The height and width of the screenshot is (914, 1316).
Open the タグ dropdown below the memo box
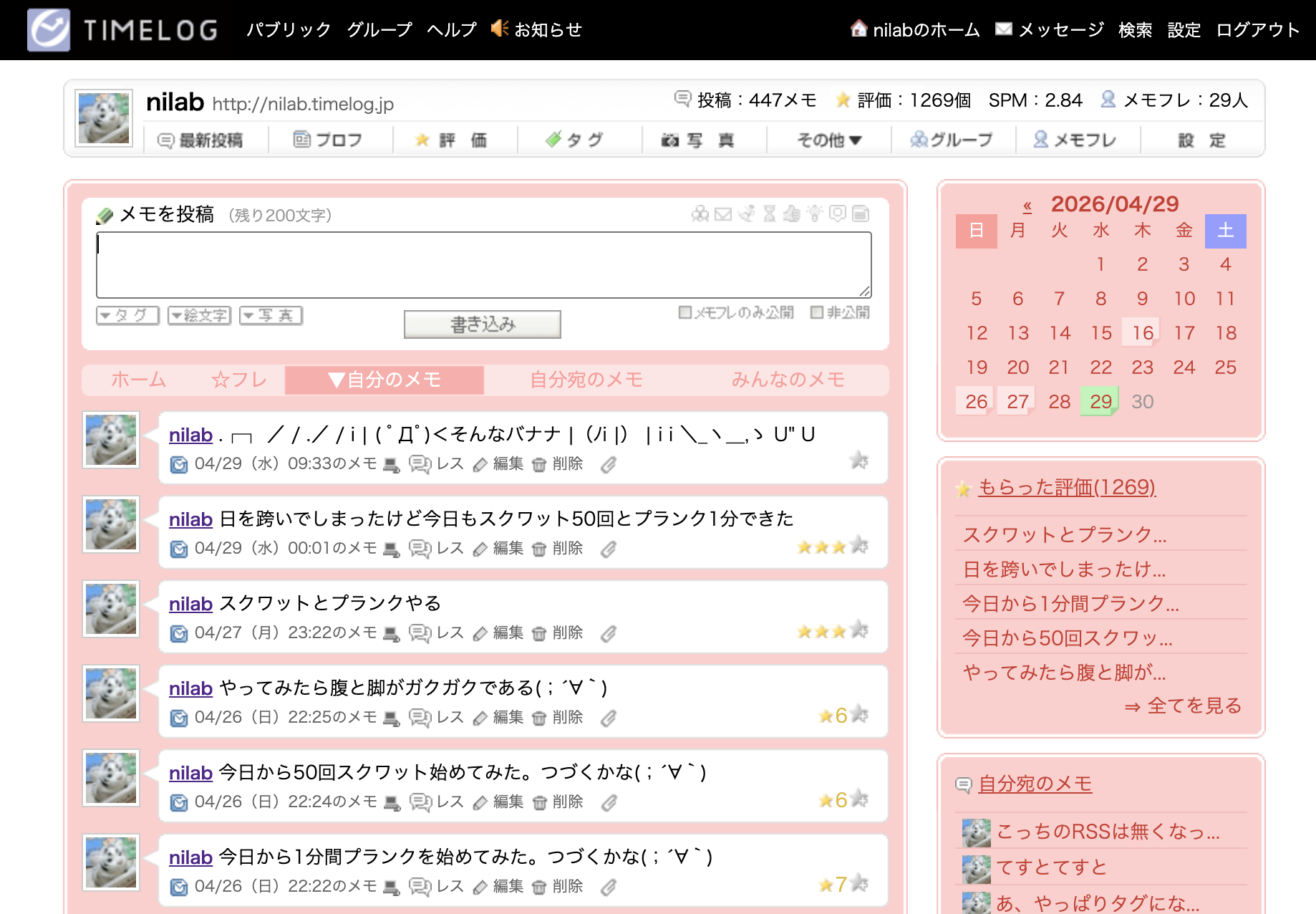pyautogui.click(x=127, y=316)
